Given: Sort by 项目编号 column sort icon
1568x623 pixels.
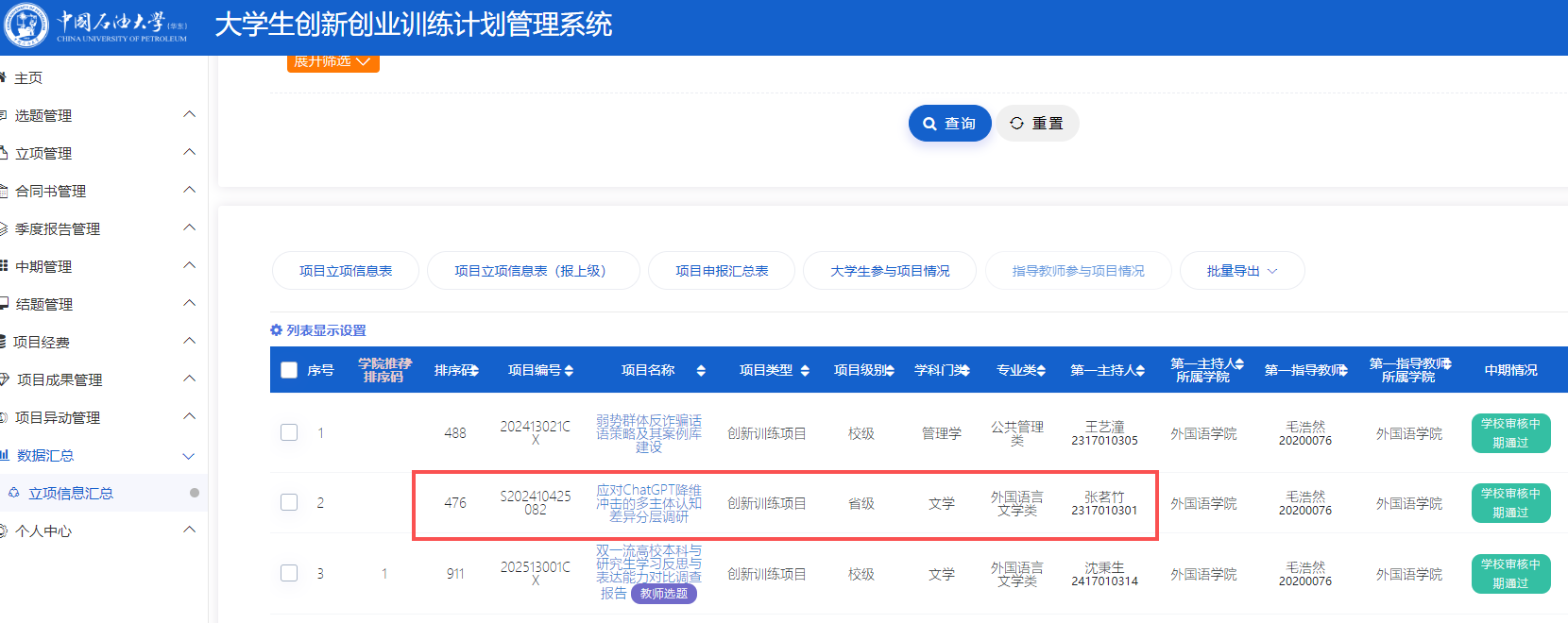Looking at the screenshot, I should coord(569,371).
